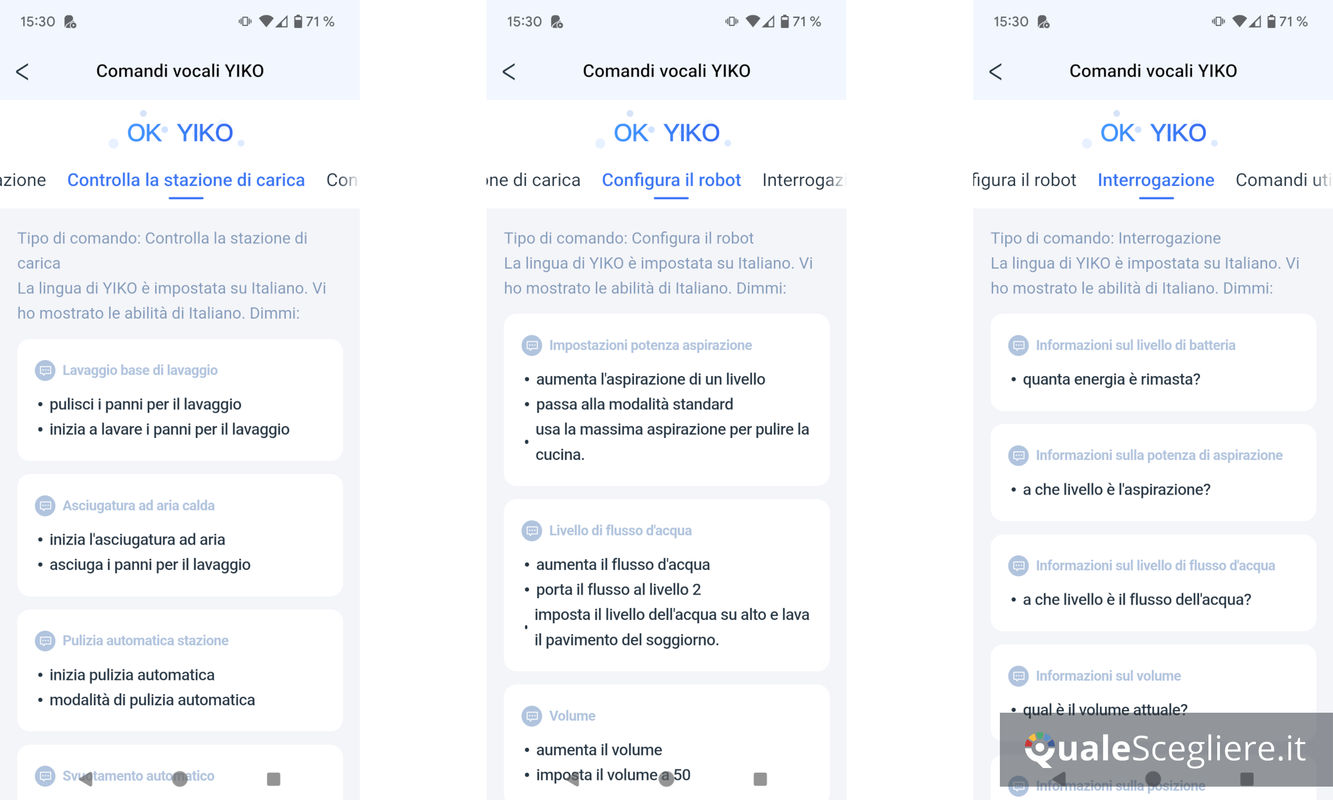Tap the command 'pulisci i panni per il lavaggio'
Image resolution: width=1333 pixels, height=800 pixels.
point(146,404)
